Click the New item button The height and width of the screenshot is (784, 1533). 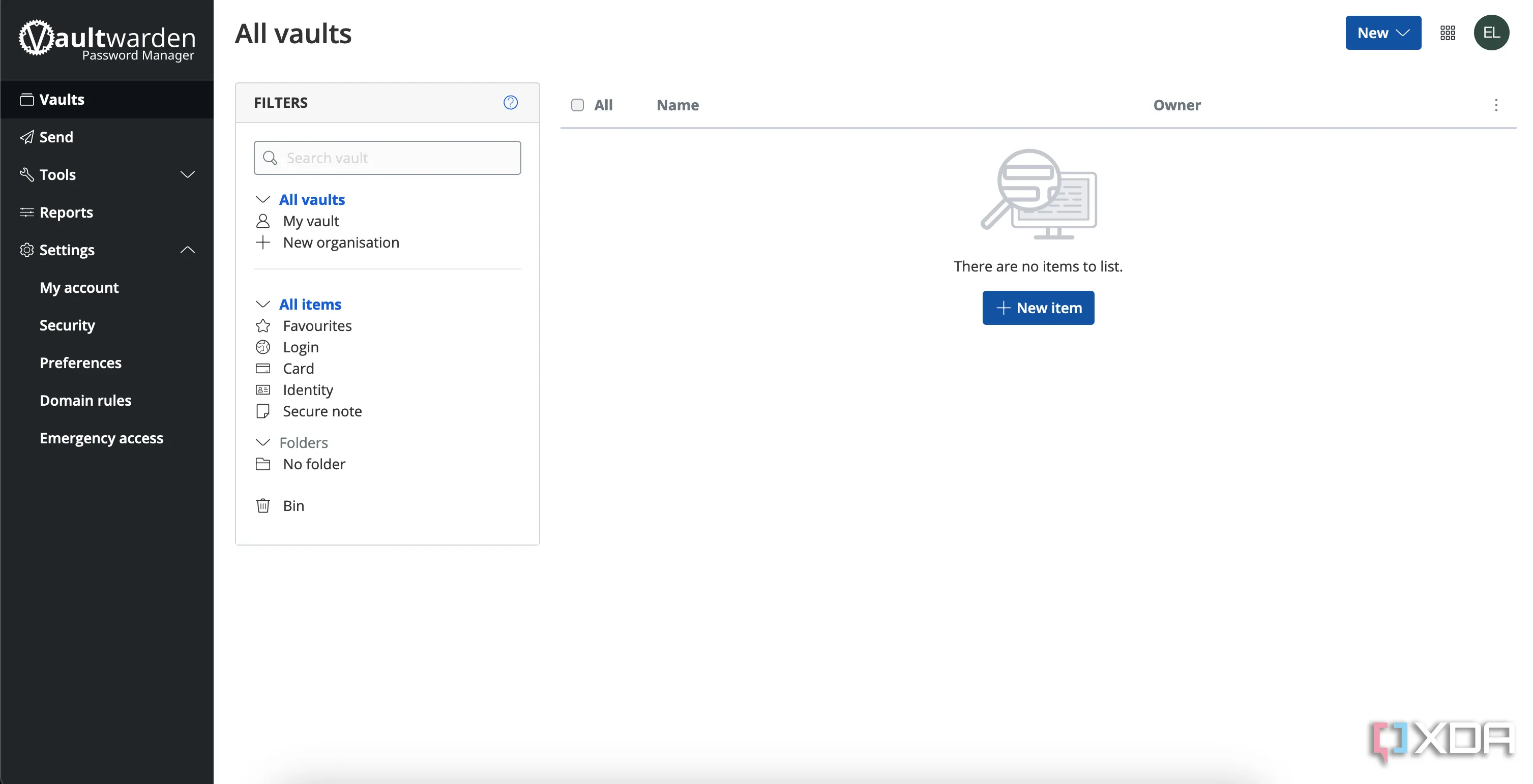[1038, 308]
